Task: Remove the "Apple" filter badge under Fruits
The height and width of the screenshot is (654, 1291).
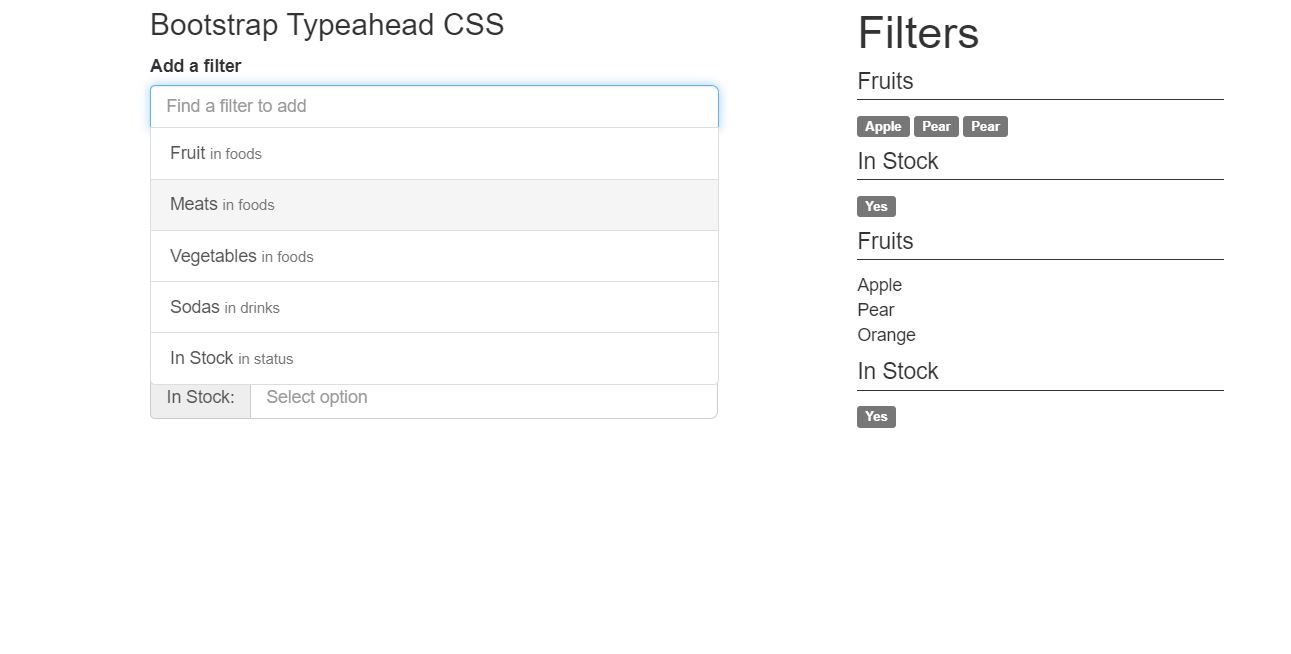Action: (882, 126)
